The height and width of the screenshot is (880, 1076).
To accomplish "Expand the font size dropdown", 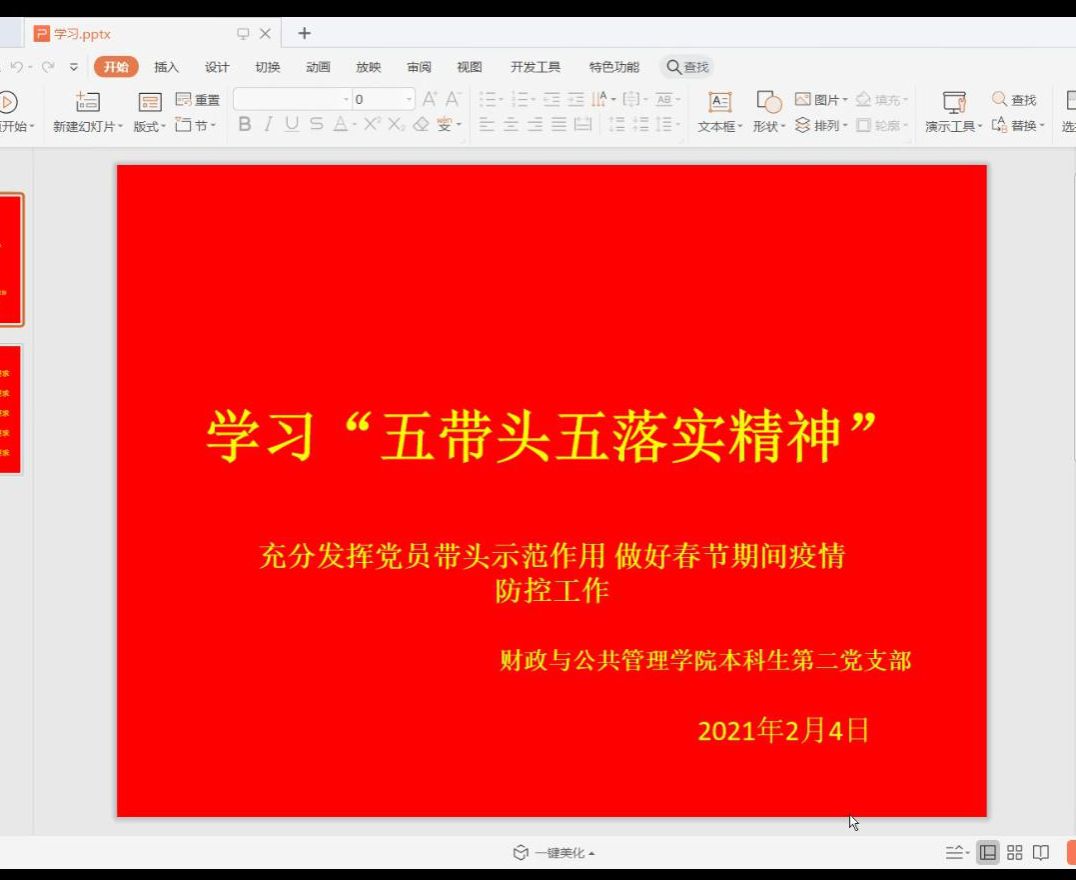I will pyautogui.click(x=409, y=99).
